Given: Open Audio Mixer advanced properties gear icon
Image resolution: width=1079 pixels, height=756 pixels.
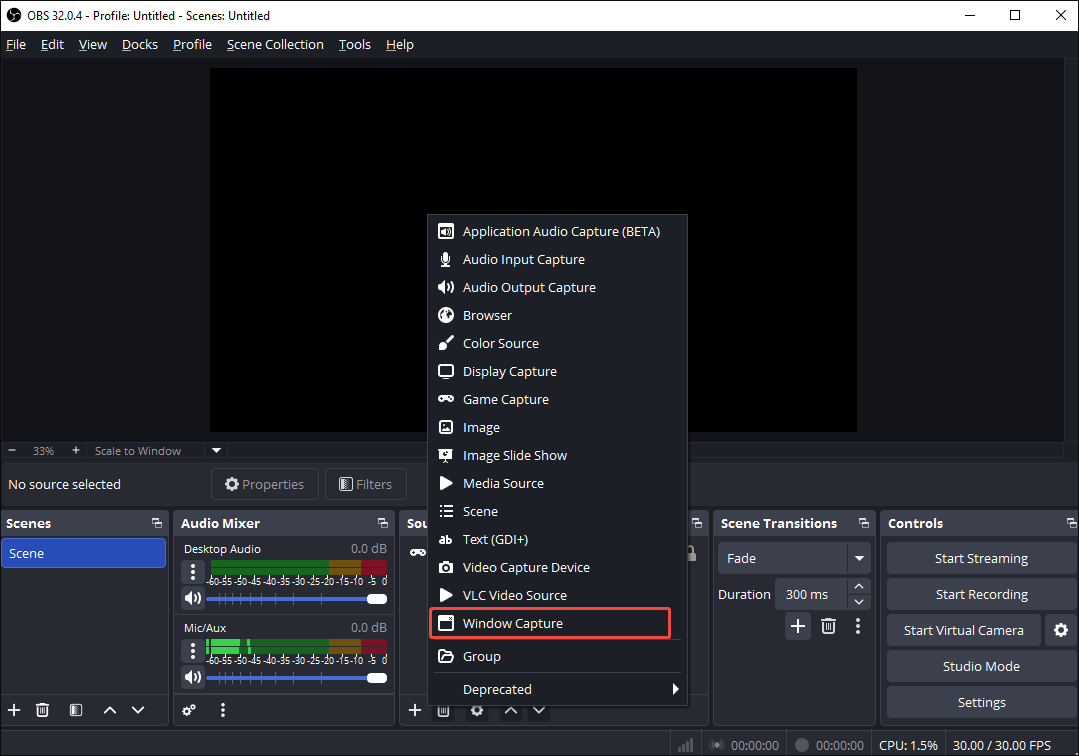Looking at the screenshot, I should (x=189, y=710).
